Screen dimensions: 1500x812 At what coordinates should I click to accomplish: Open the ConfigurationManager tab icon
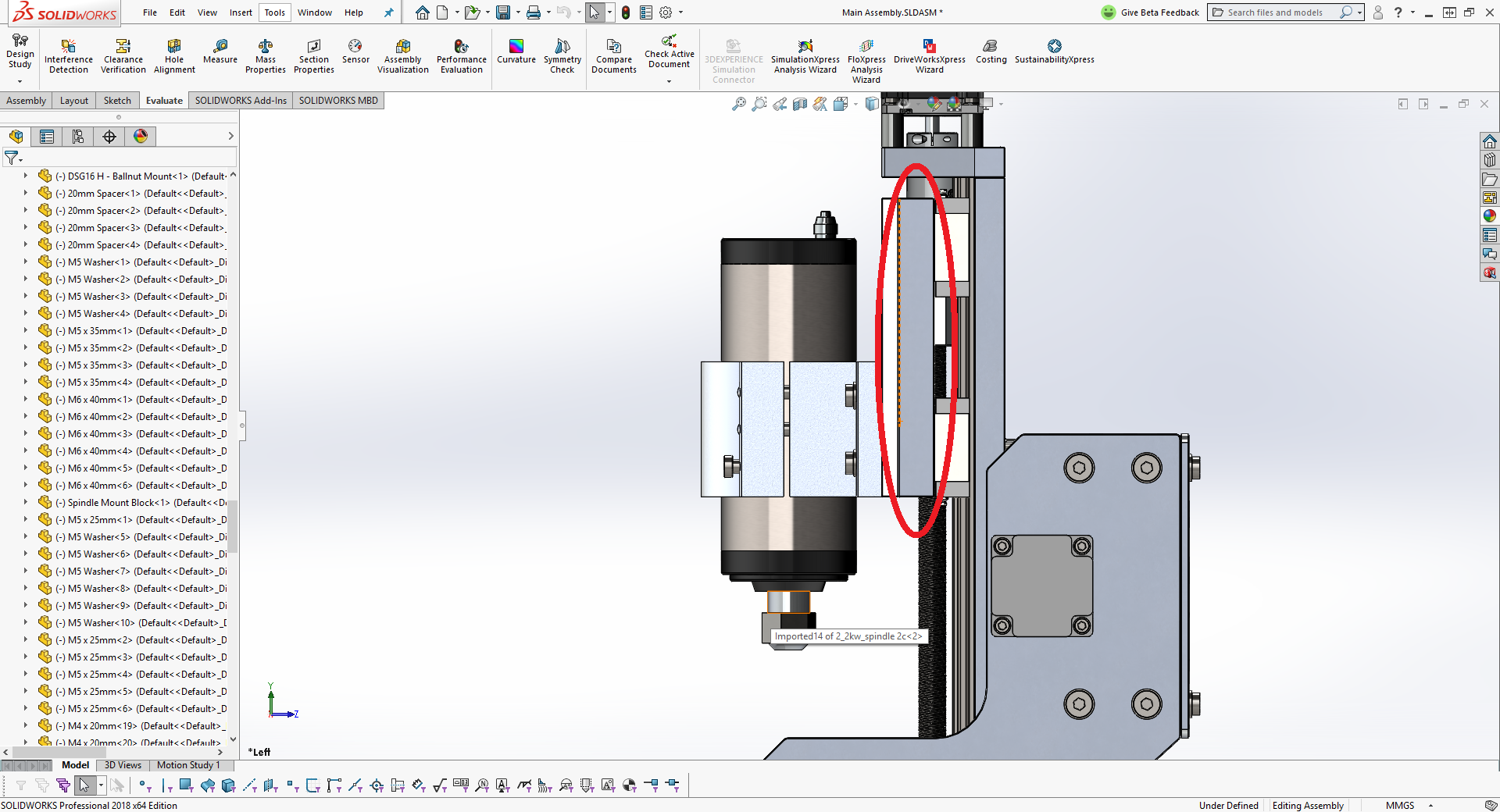[78, 137]
